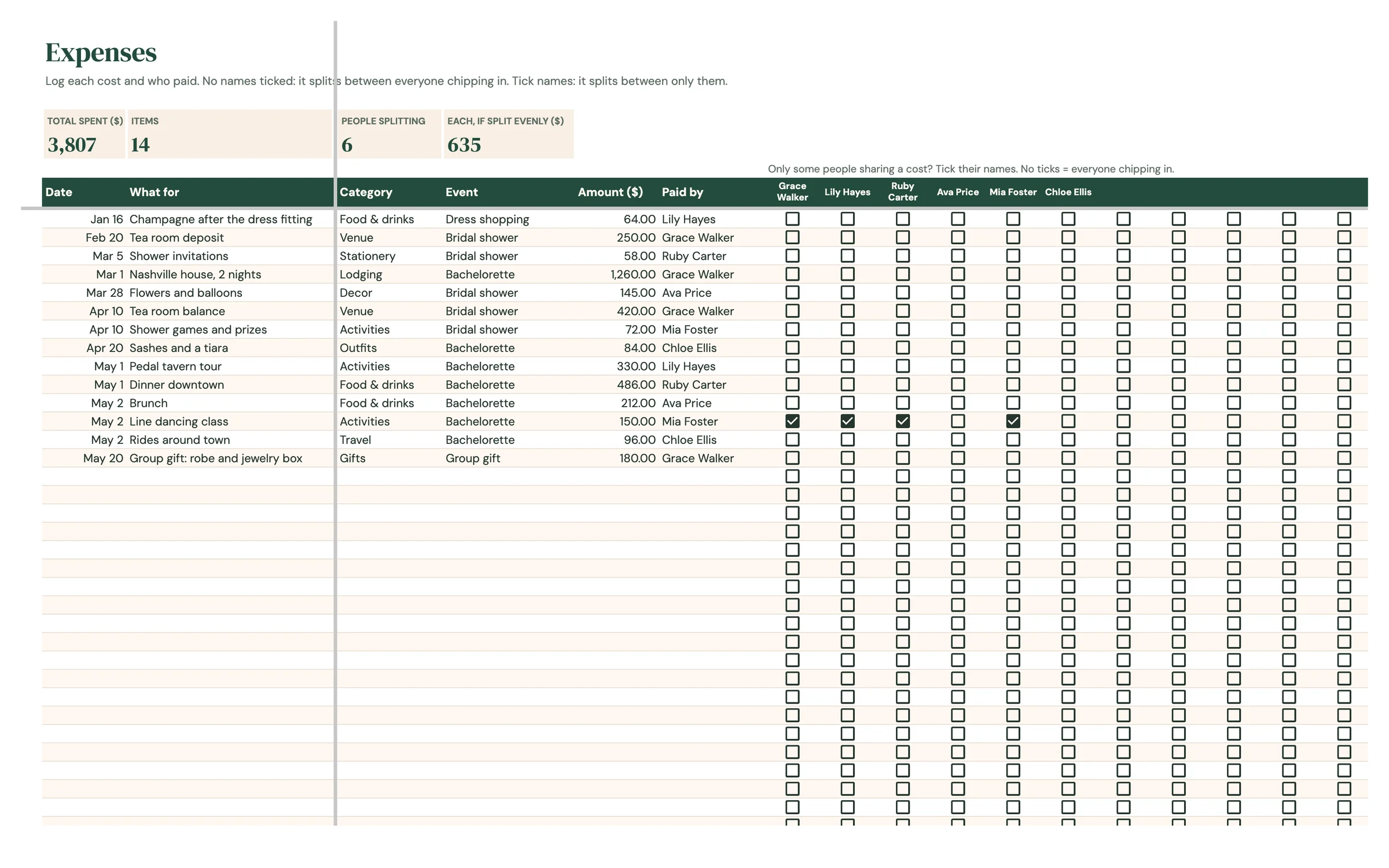Uncheck Lily Hayes on Line dancing class
This screenshot has height=868, width=1389.
point(847,421)
